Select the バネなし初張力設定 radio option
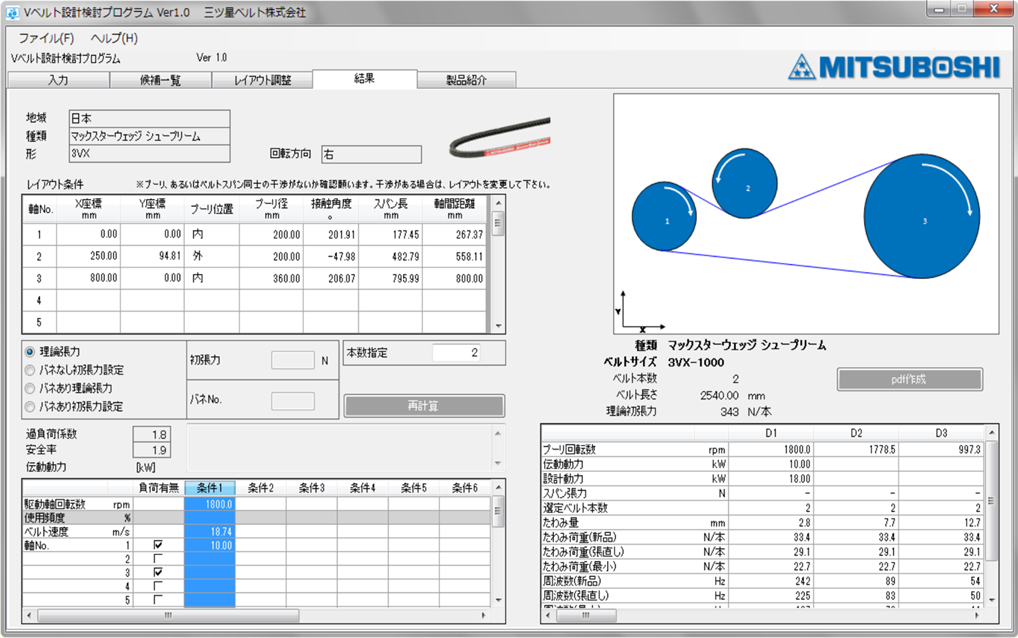 (x=30, y=370)
